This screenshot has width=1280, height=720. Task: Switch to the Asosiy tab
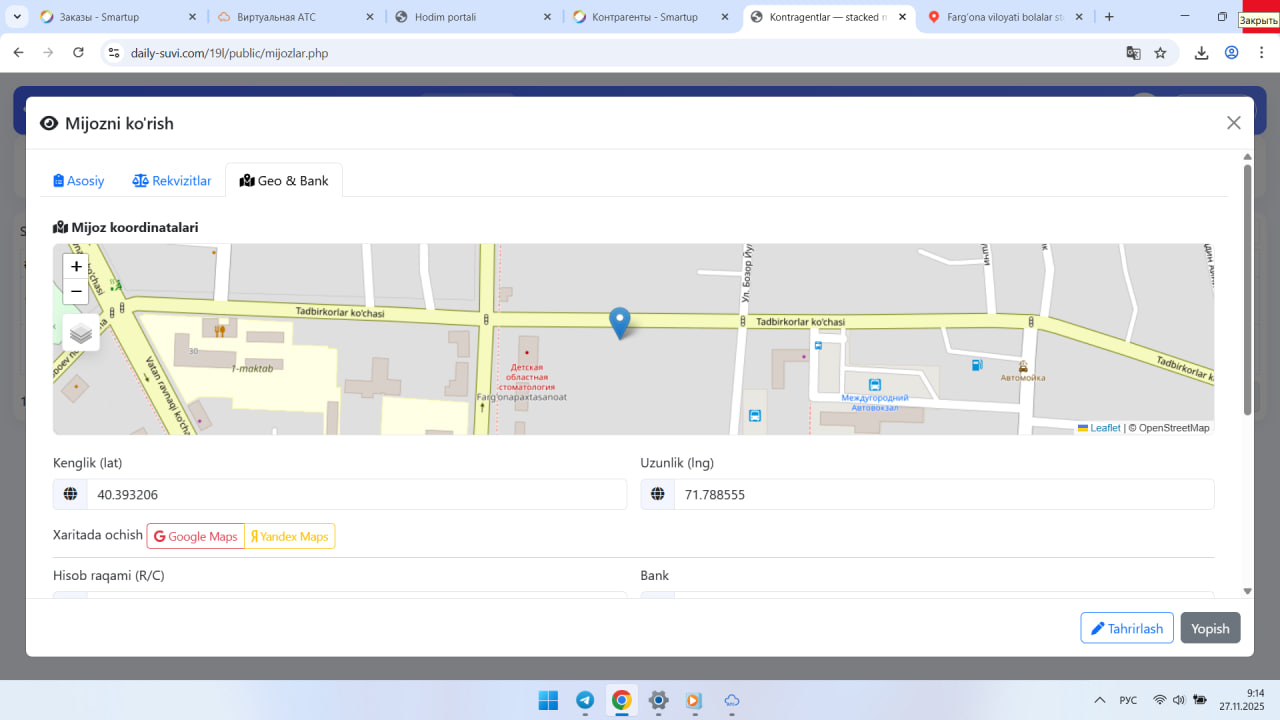[79, 181]
